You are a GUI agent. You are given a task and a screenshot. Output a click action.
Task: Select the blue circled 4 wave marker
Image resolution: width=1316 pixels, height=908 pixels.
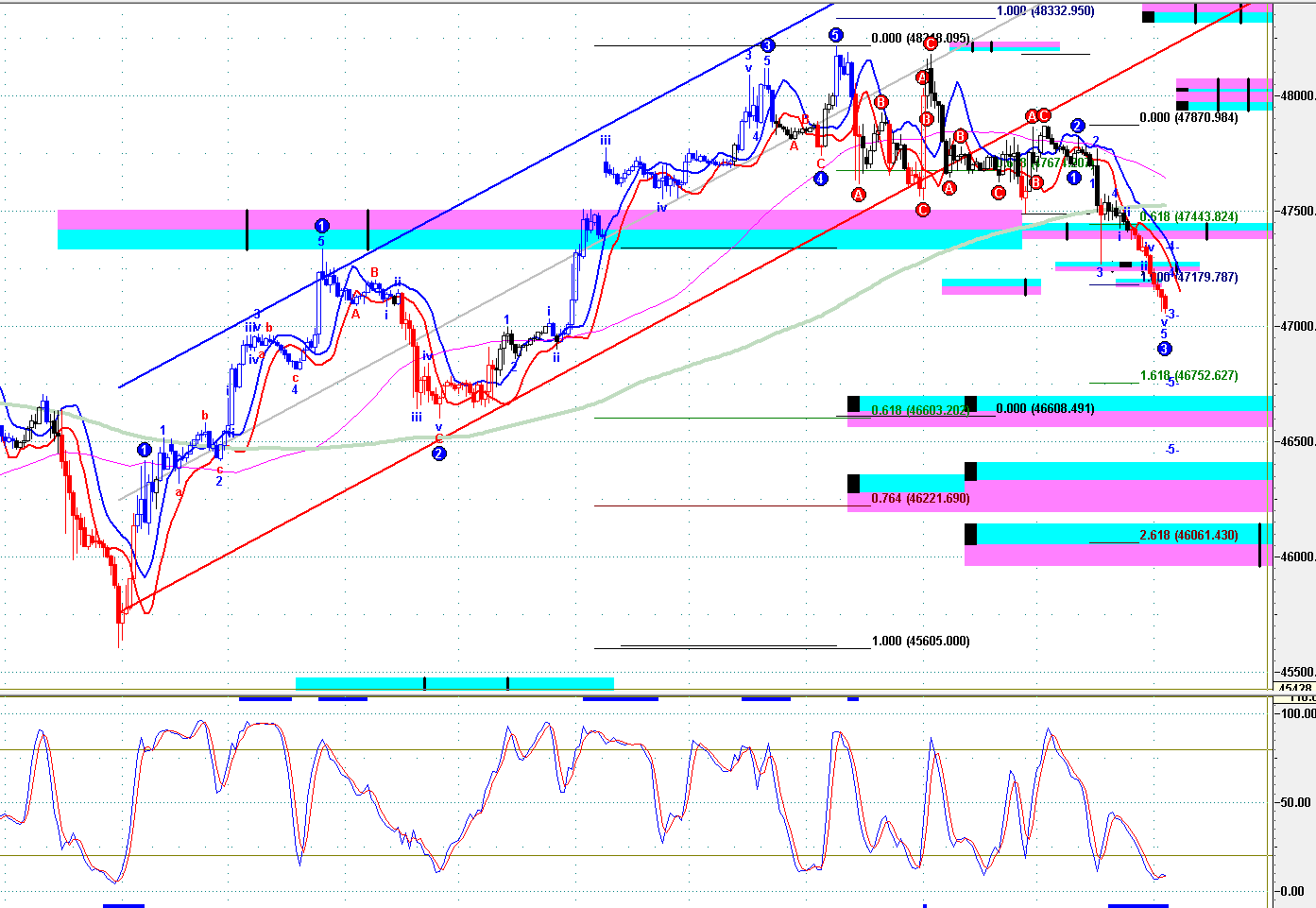(x=820, y=179)
